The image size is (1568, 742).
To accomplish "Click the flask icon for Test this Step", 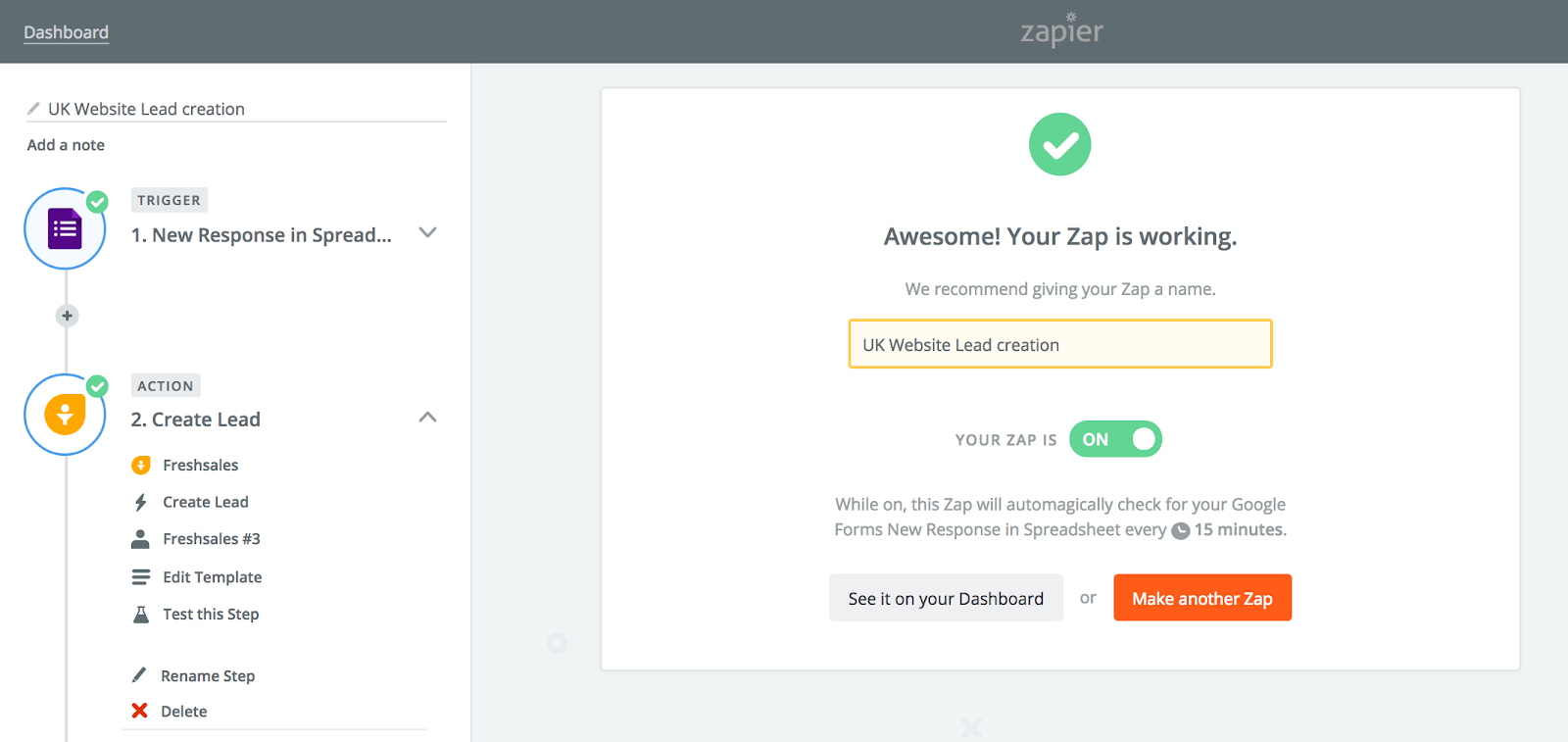I will coord(141,615).
